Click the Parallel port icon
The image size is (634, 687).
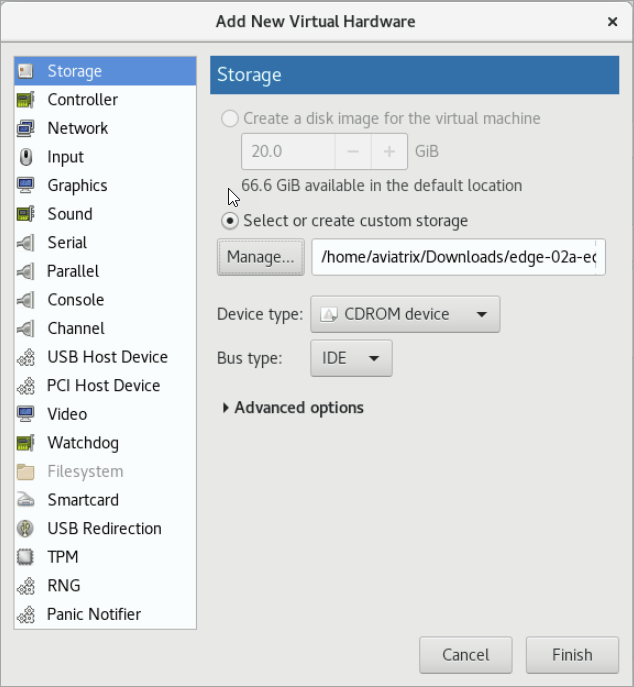click(x=25, y=271)
